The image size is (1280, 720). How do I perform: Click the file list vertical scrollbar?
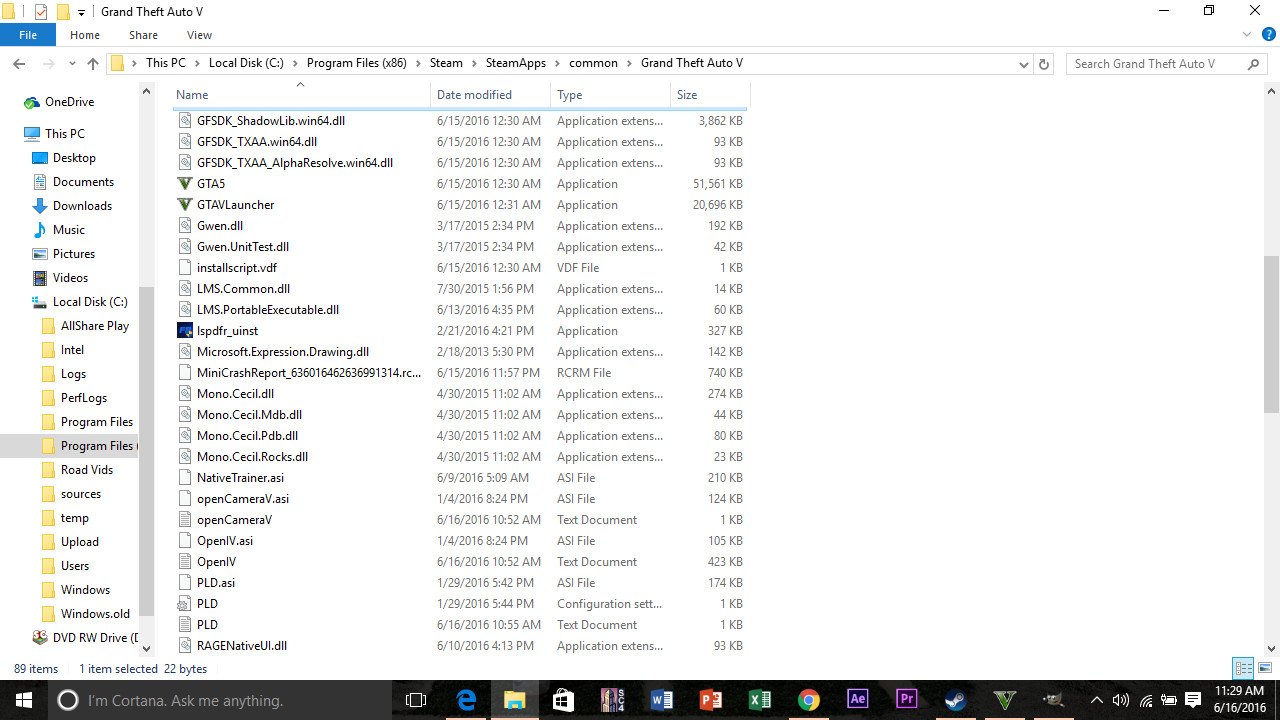(x=1271, y=335)
